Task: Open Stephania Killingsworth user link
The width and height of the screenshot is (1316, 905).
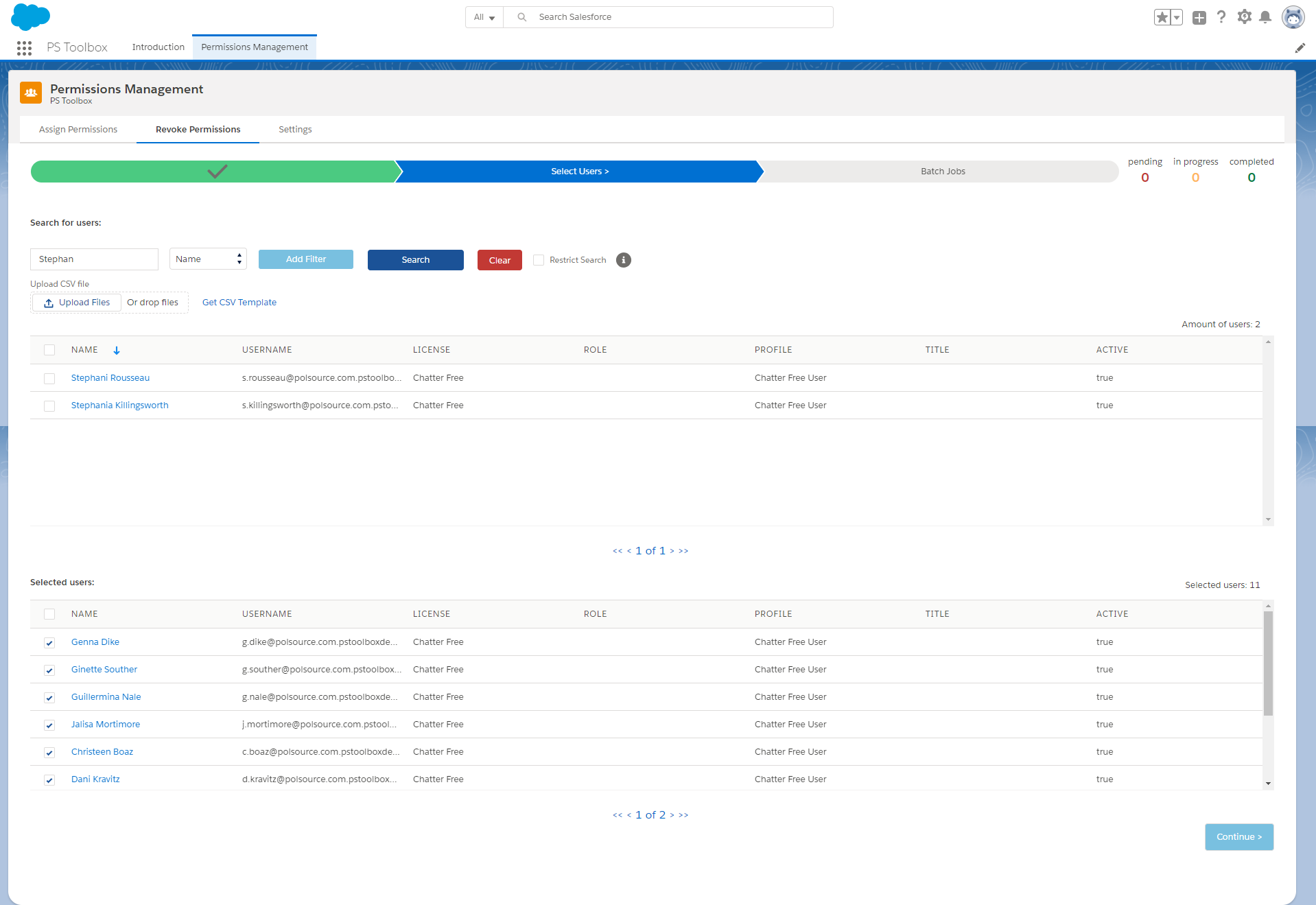Action: click(x=119, y=406)
